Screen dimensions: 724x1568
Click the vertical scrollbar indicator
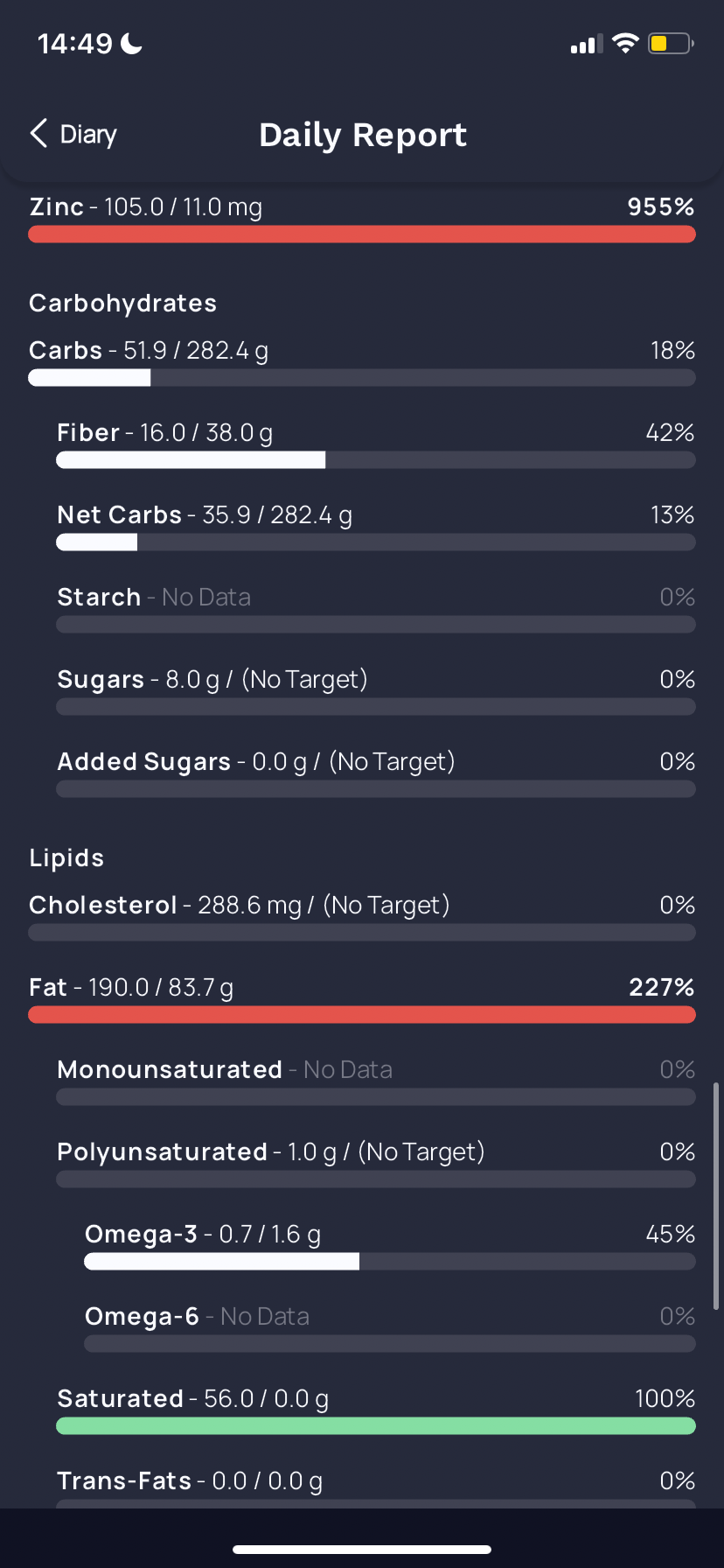point(716,1196)
